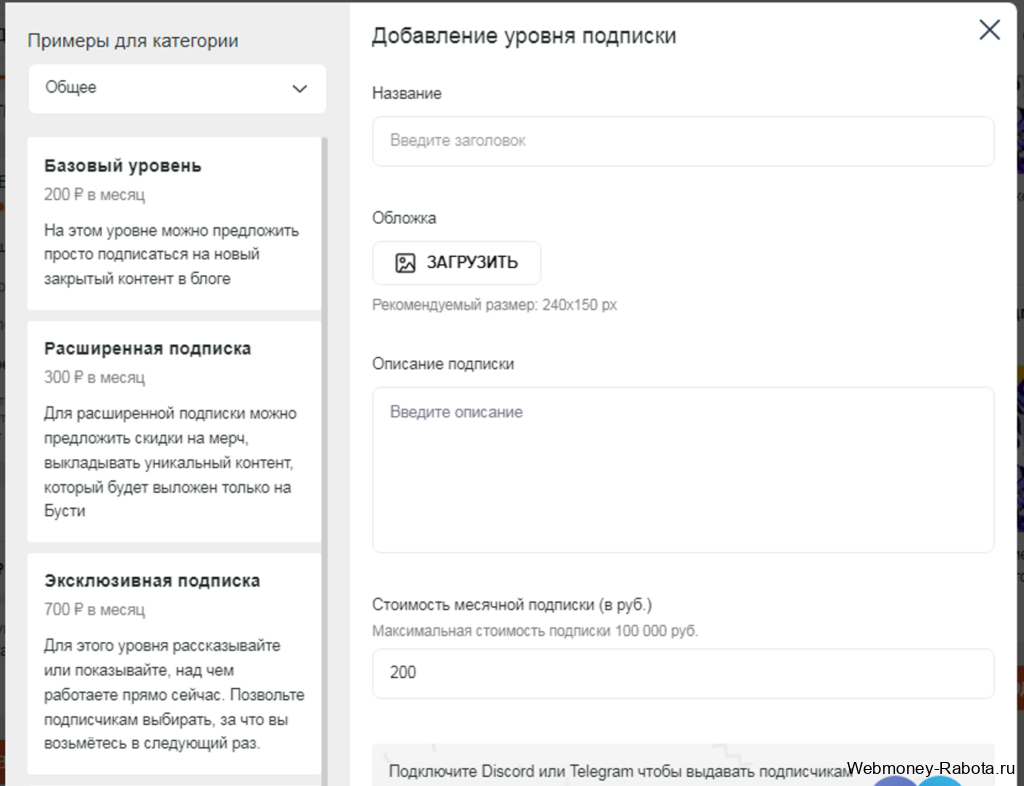This screenshot has width=1024, height=786.
Task: Click the ЗАГРУЗИТЬ cover upload button
Action: click(456, 263)
